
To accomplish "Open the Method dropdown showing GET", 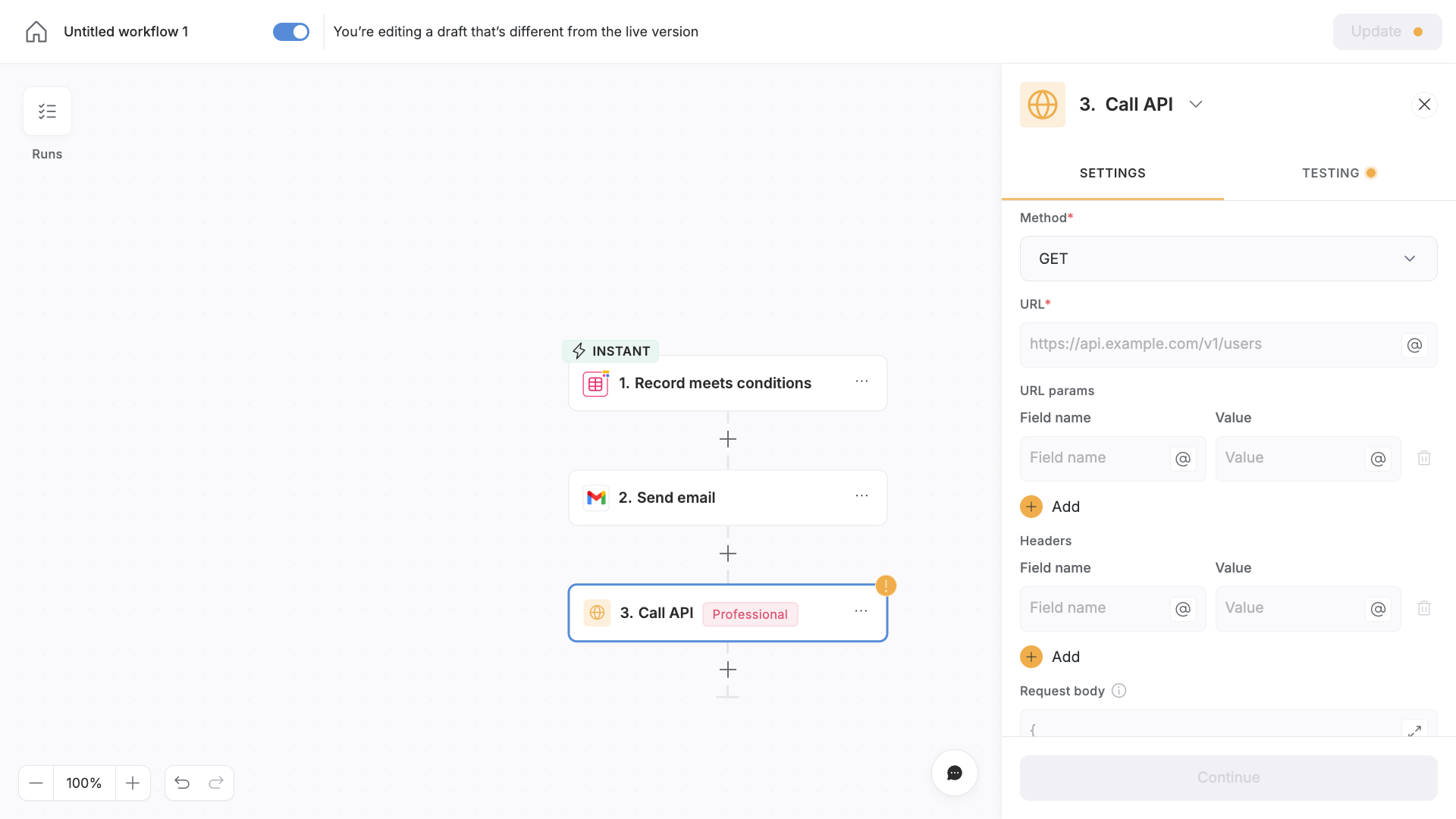I will [1228, 259].
